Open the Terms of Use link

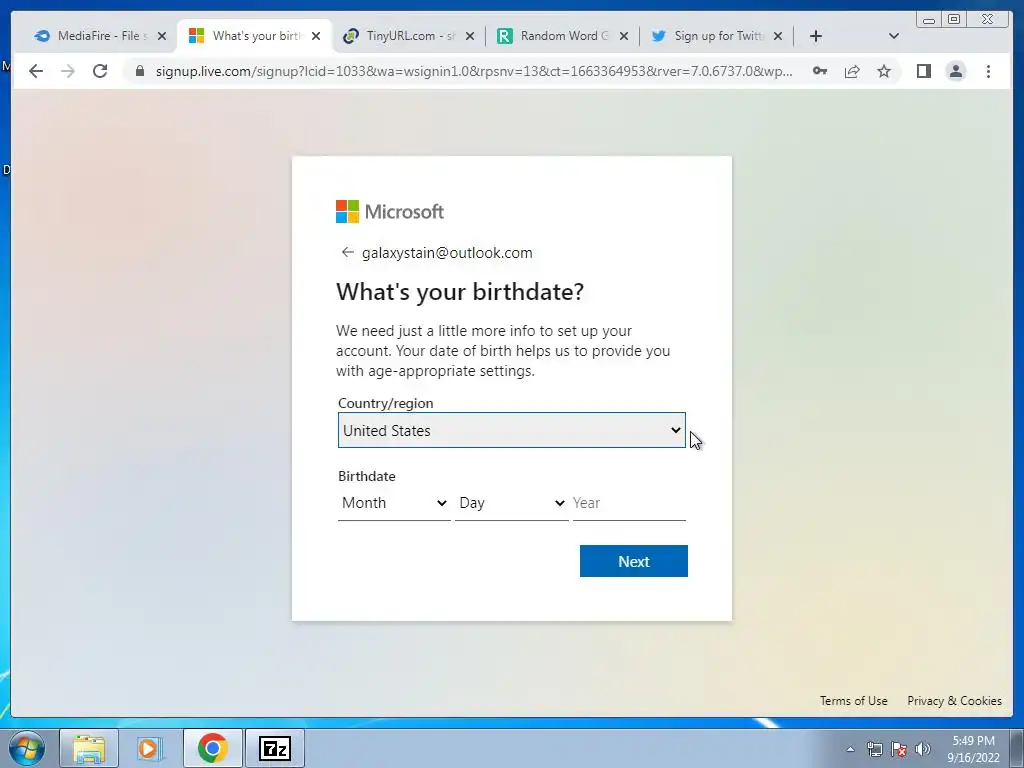[x=854, y=701]
